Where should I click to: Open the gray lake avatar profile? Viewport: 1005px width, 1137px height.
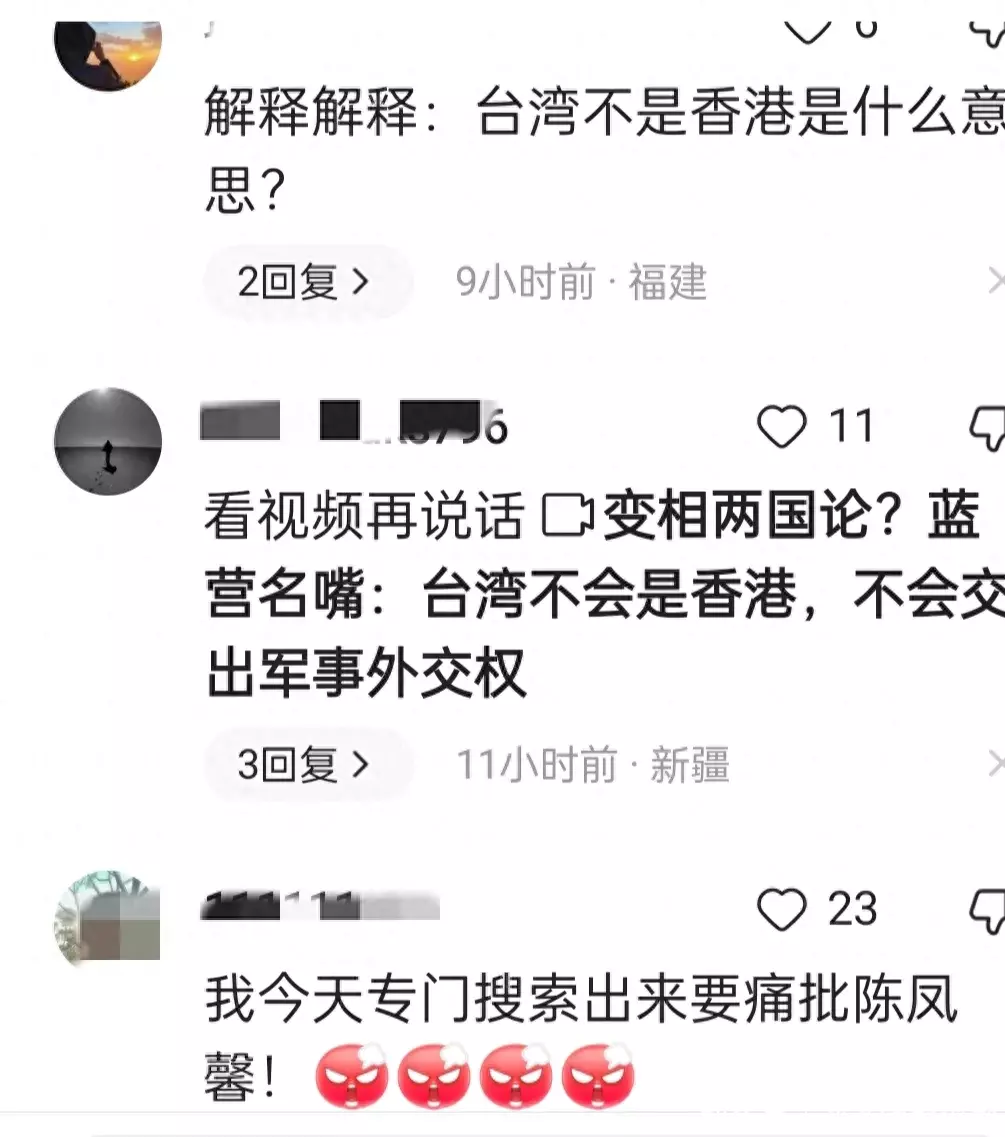click(108, 441)
